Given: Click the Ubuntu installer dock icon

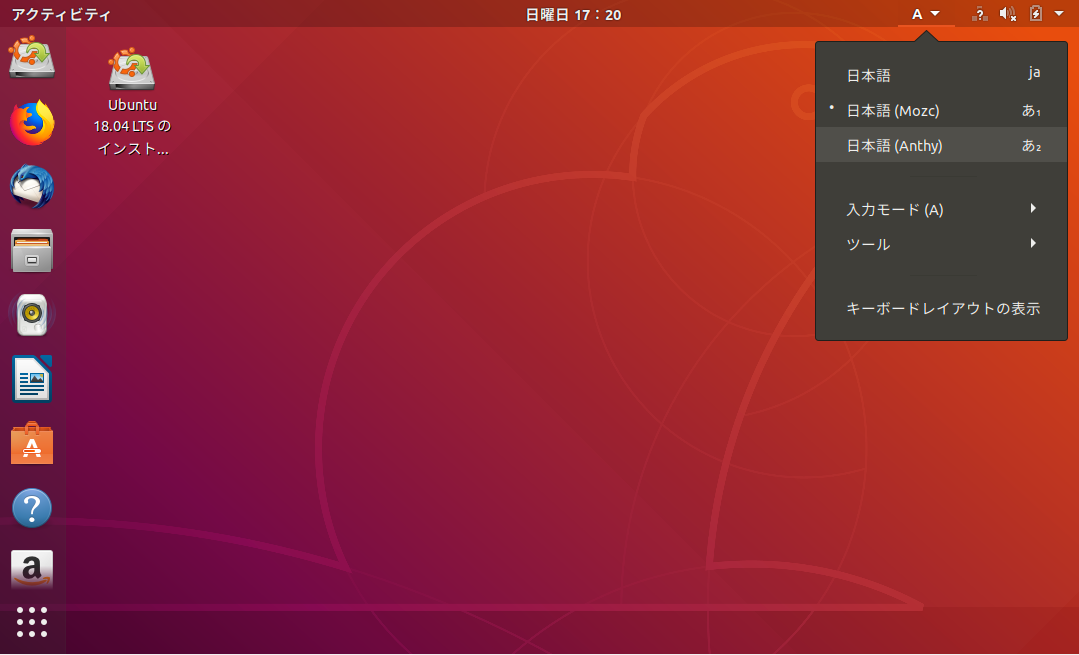Looking at the screenshot, I should coord(32,58).
